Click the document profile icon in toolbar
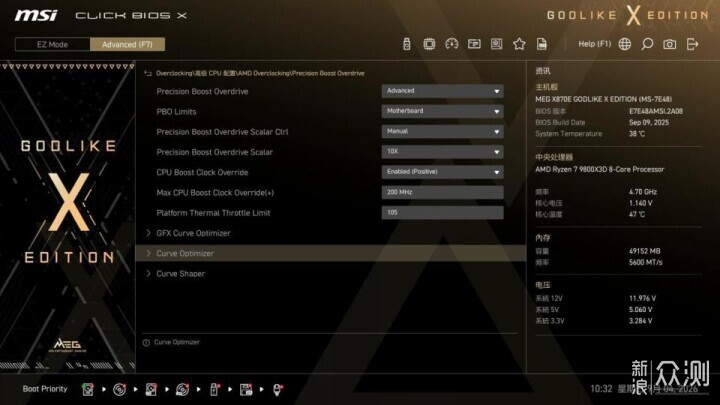The image size is (720, 405). tap(542, 44)
